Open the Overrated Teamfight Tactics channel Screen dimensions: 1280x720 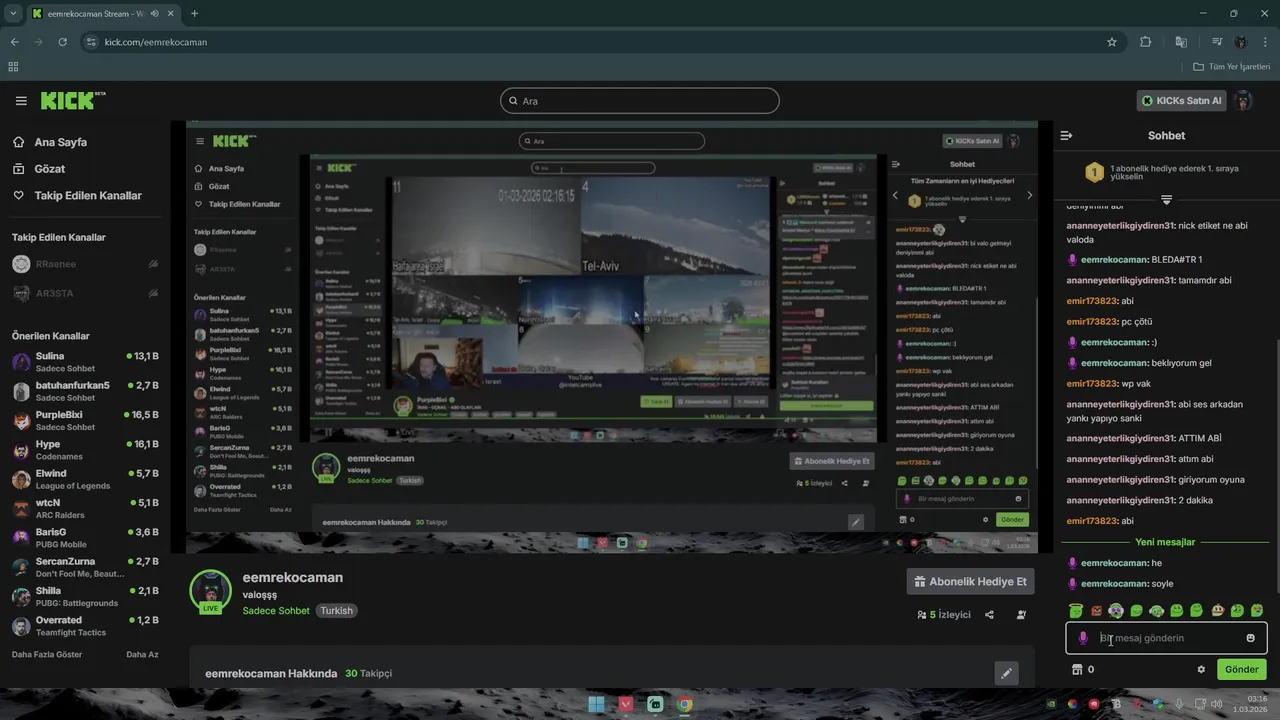[x=85, y=626]
